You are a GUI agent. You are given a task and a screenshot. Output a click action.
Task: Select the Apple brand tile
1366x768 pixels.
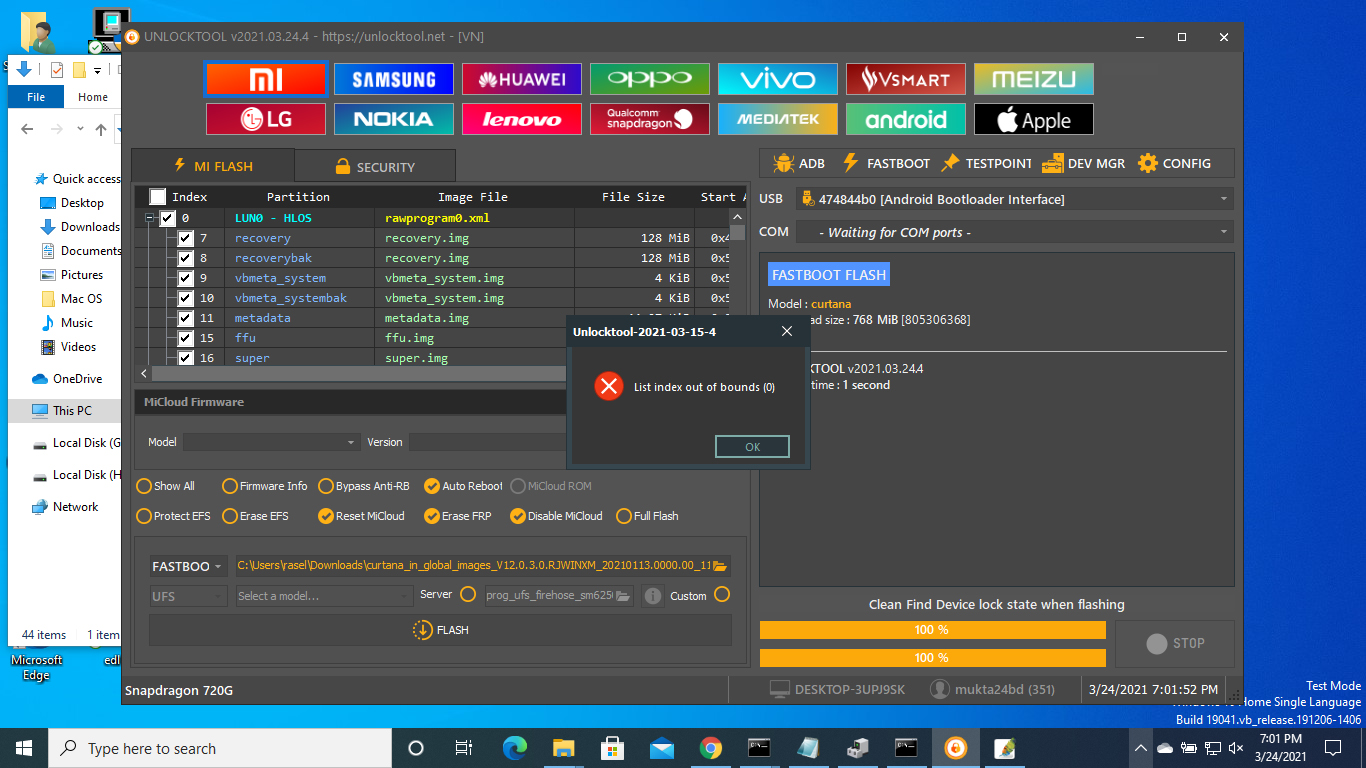tap(1034, 119)
